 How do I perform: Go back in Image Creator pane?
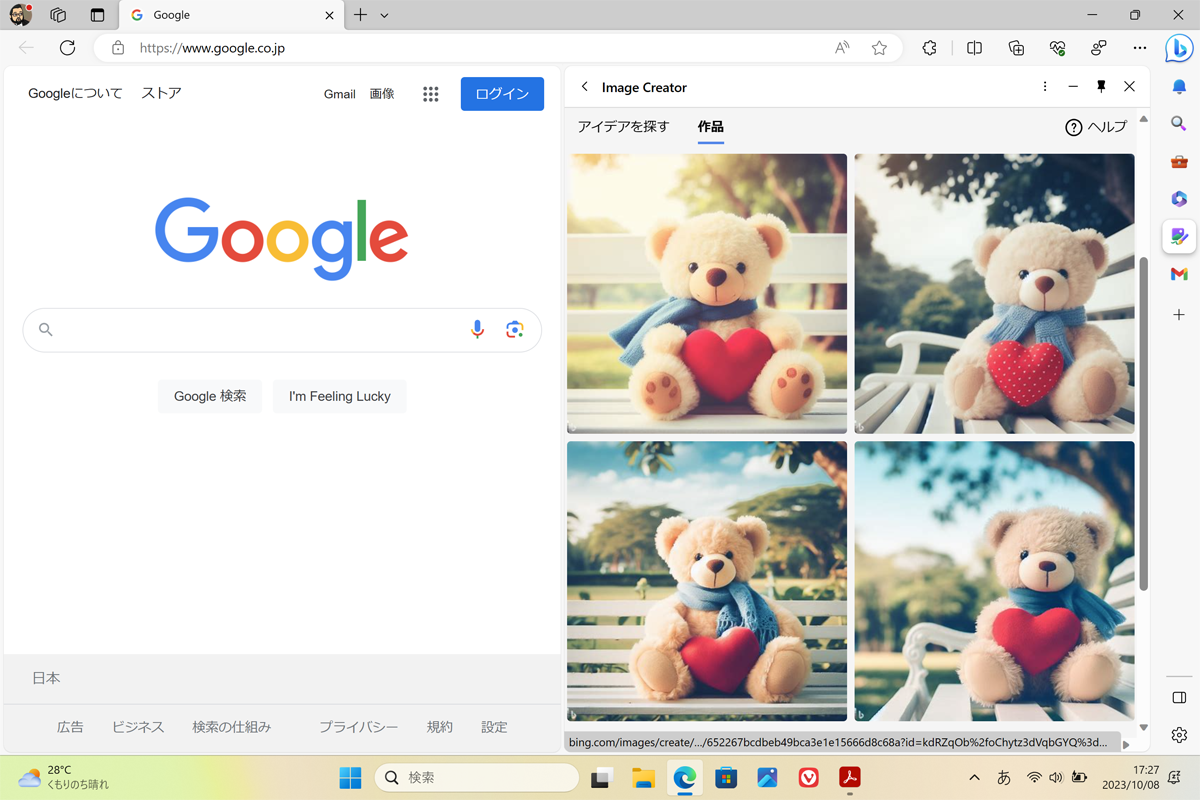click(585, 87)
